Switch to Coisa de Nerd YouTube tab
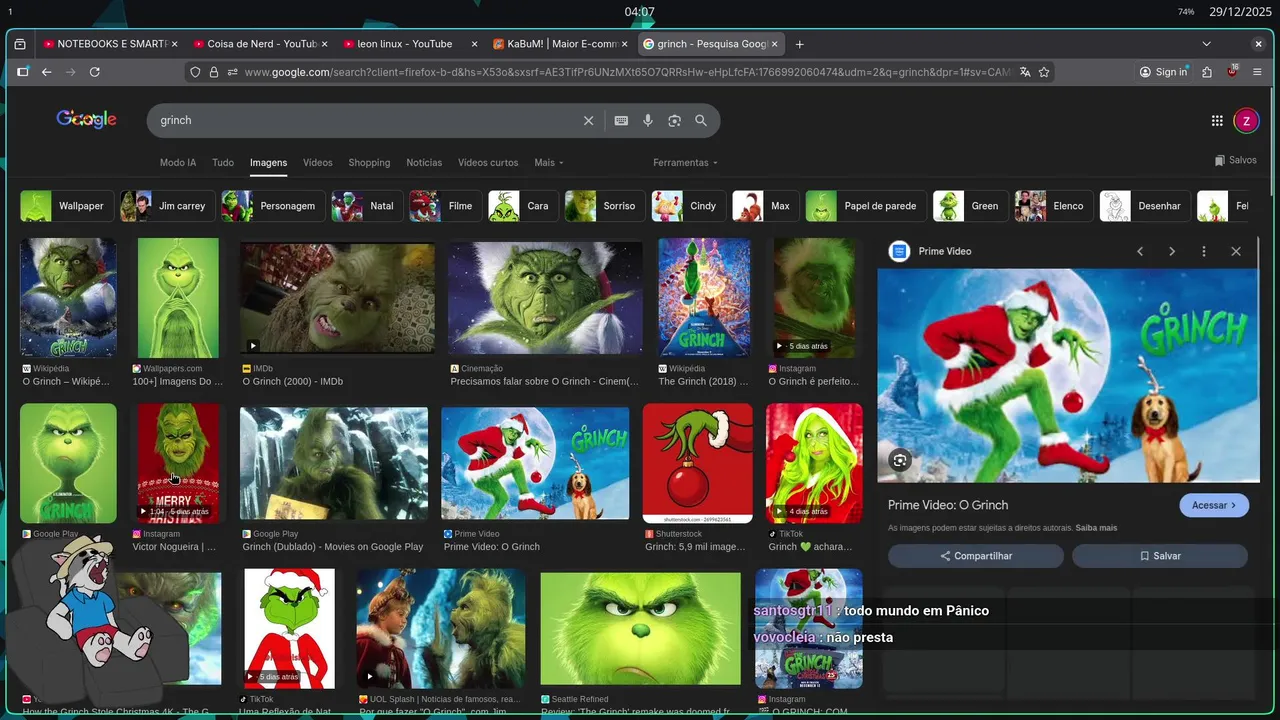Screen dimensions: 1280x720 (x=260, y=44)
